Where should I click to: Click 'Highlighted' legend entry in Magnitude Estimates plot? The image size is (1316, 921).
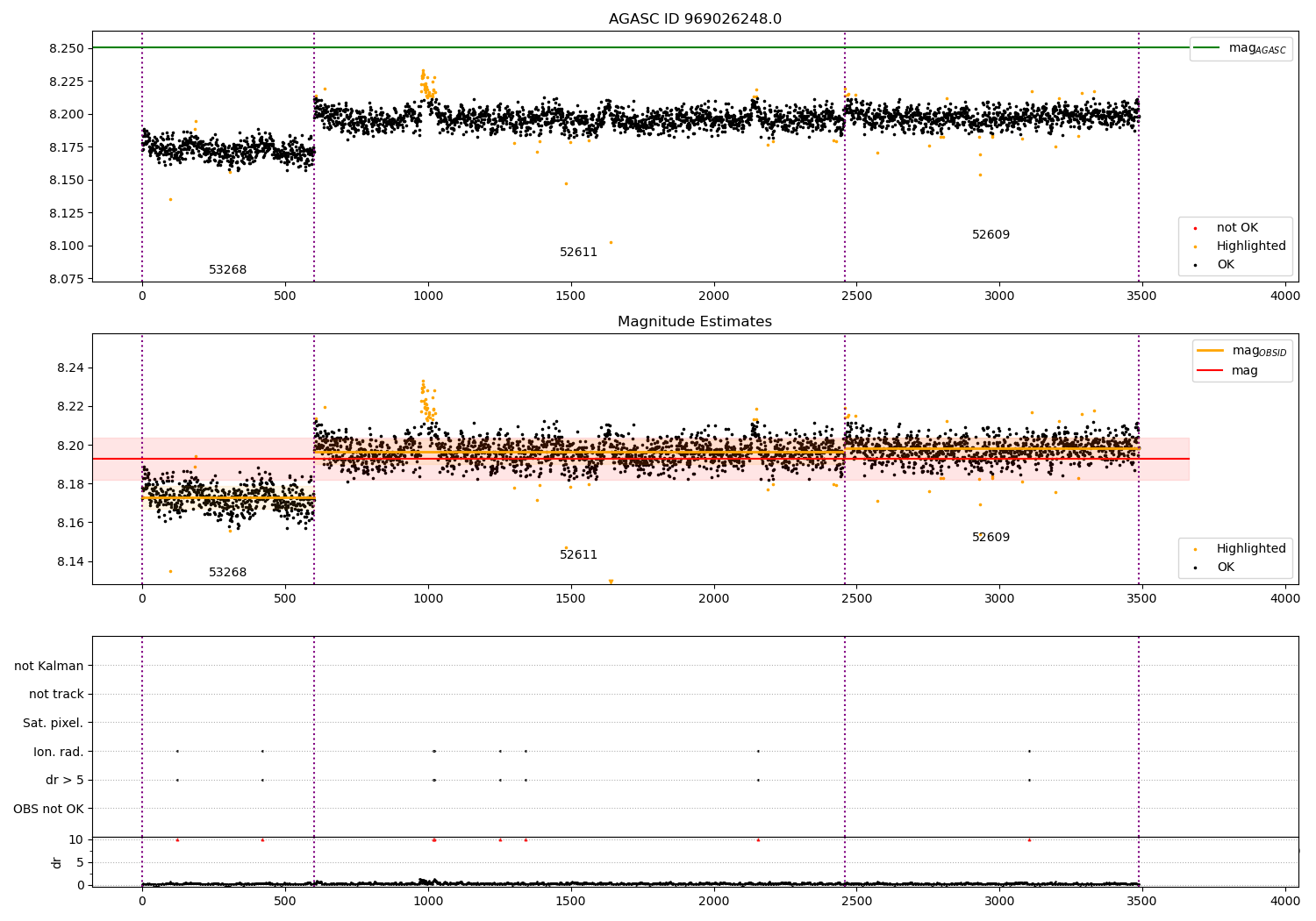click(1236, 549)
